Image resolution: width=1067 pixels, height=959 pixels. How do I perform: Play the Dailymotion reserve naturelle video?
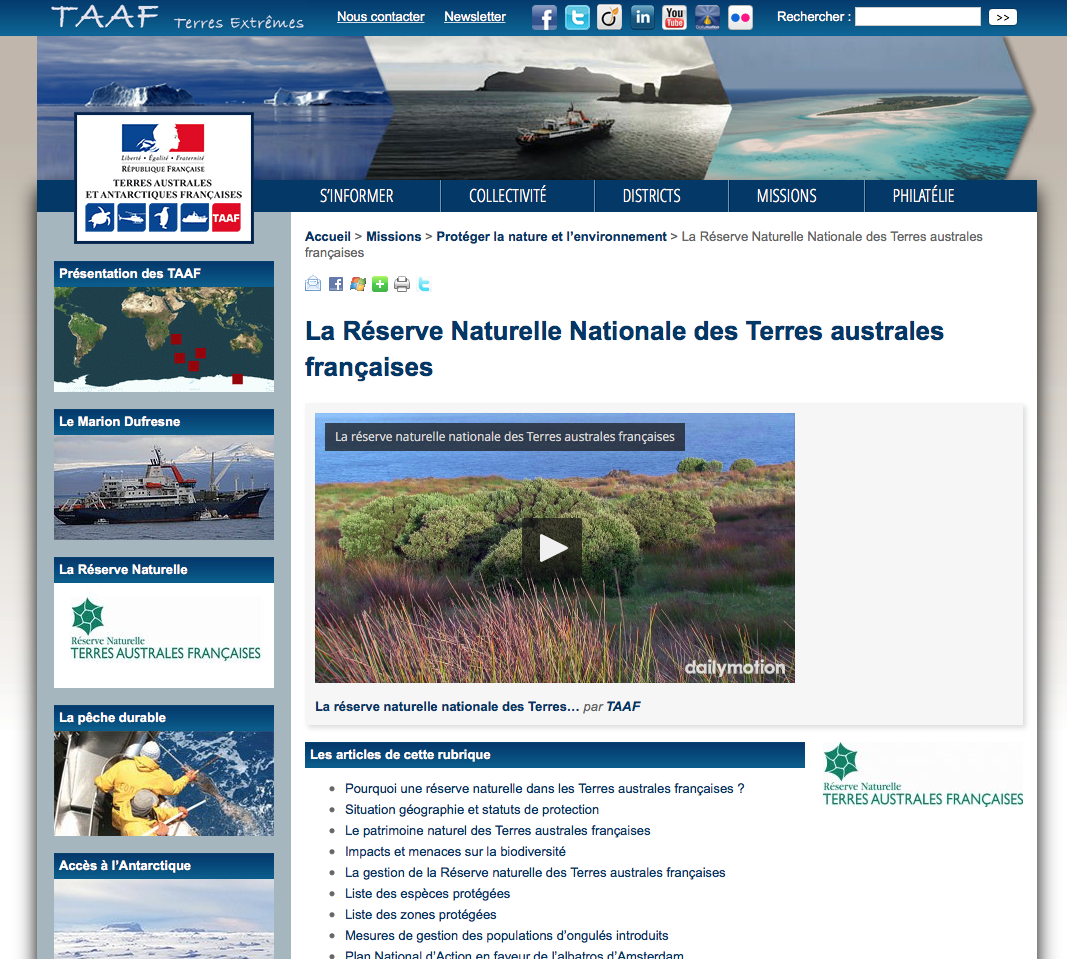pos(552,547)
